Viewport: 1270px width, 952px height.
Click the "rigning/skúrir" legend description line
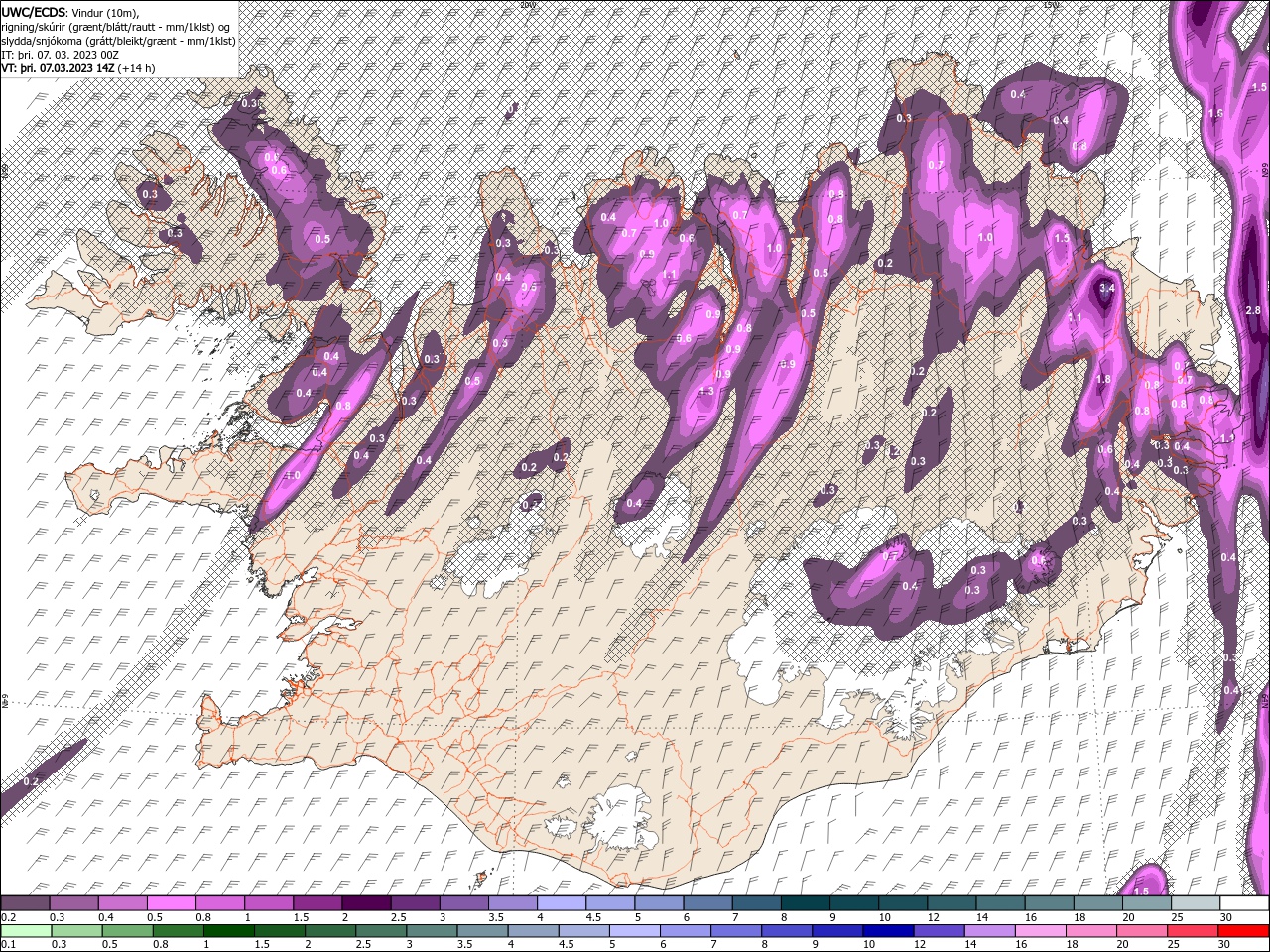coord(117,26)
